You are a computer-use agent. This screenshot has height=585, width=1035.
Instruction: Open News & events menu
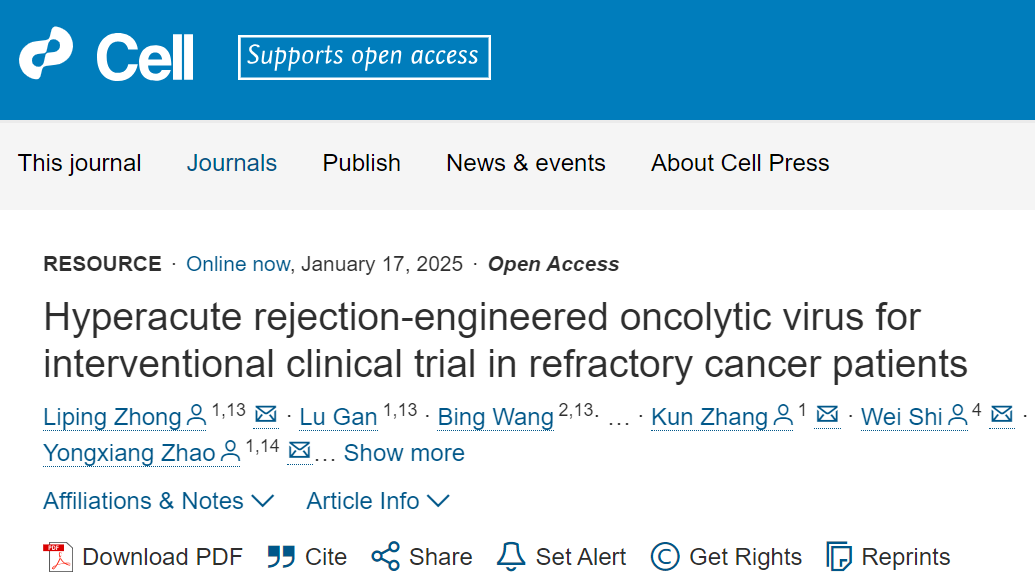(x=525, y=163)
